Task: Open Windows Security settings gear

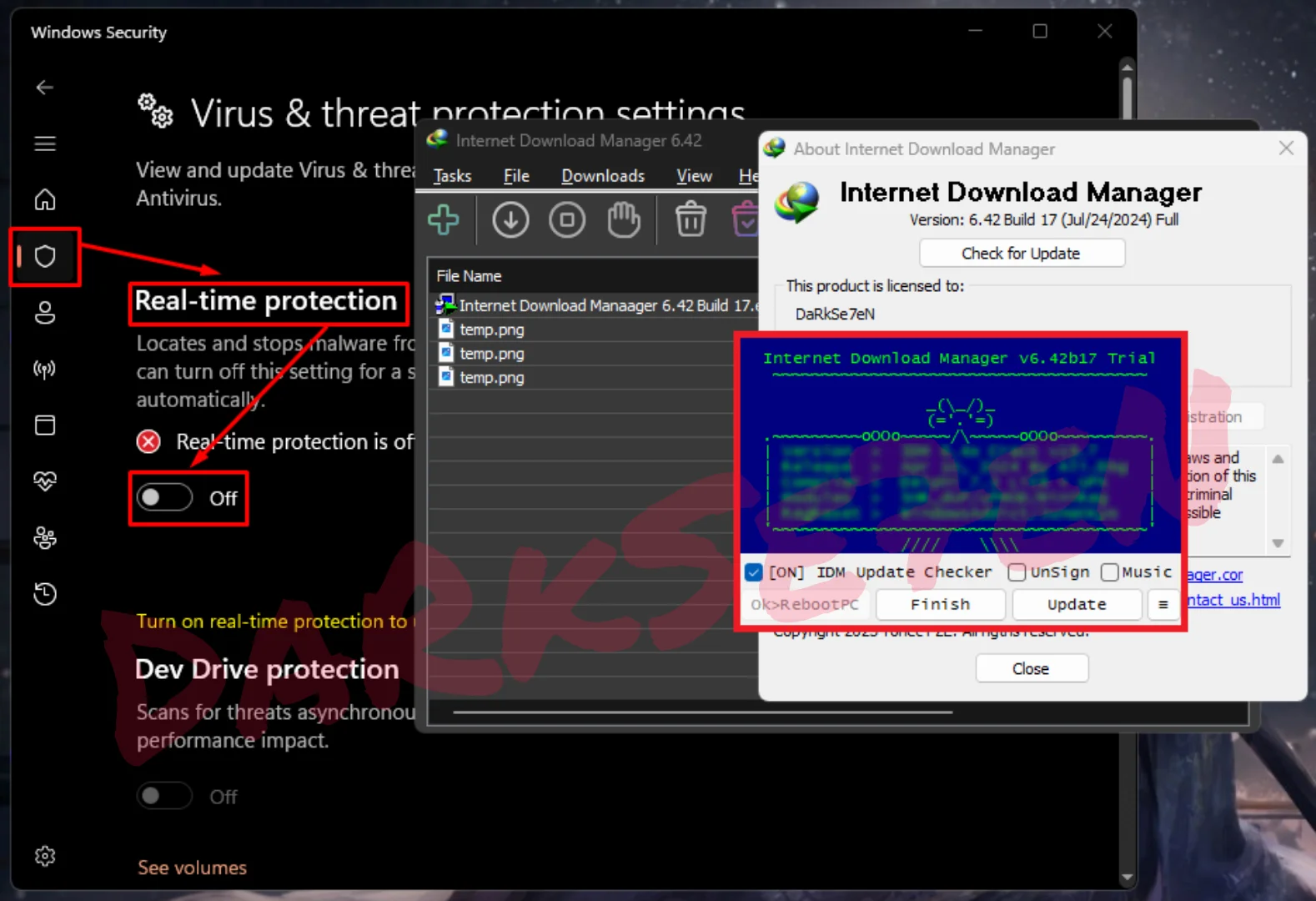Action: (x=45, y=856)
